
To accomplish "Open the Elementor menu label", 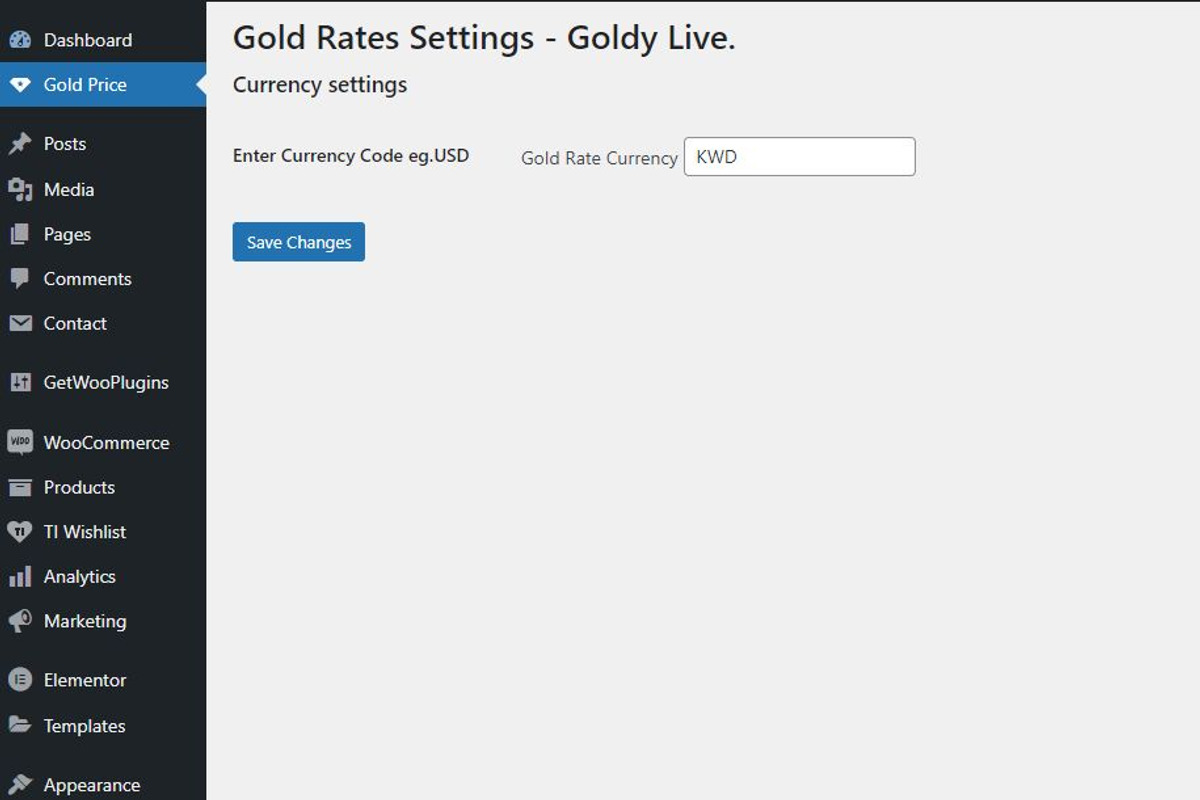I will pyautogui.click(x=85, y=680).
